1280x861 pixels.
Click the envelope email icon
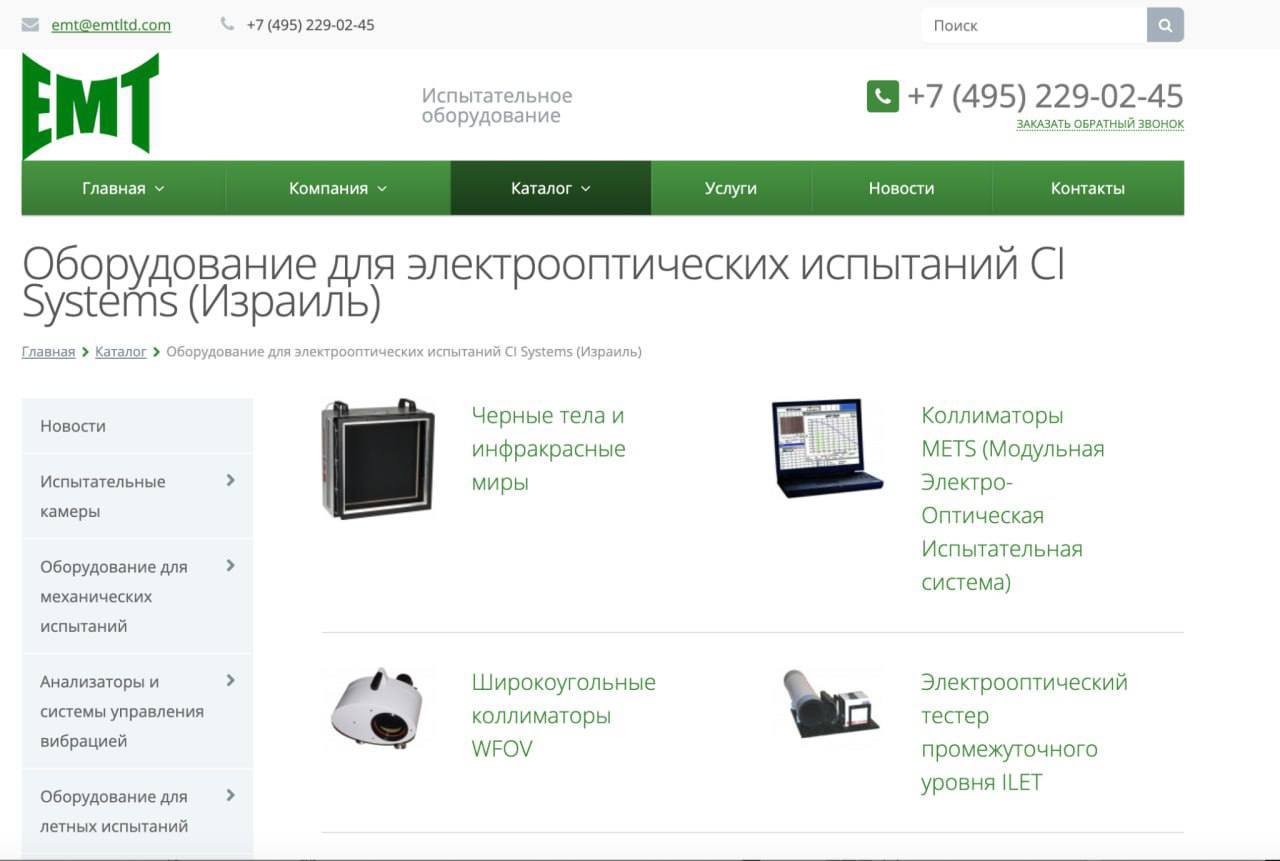30,25
